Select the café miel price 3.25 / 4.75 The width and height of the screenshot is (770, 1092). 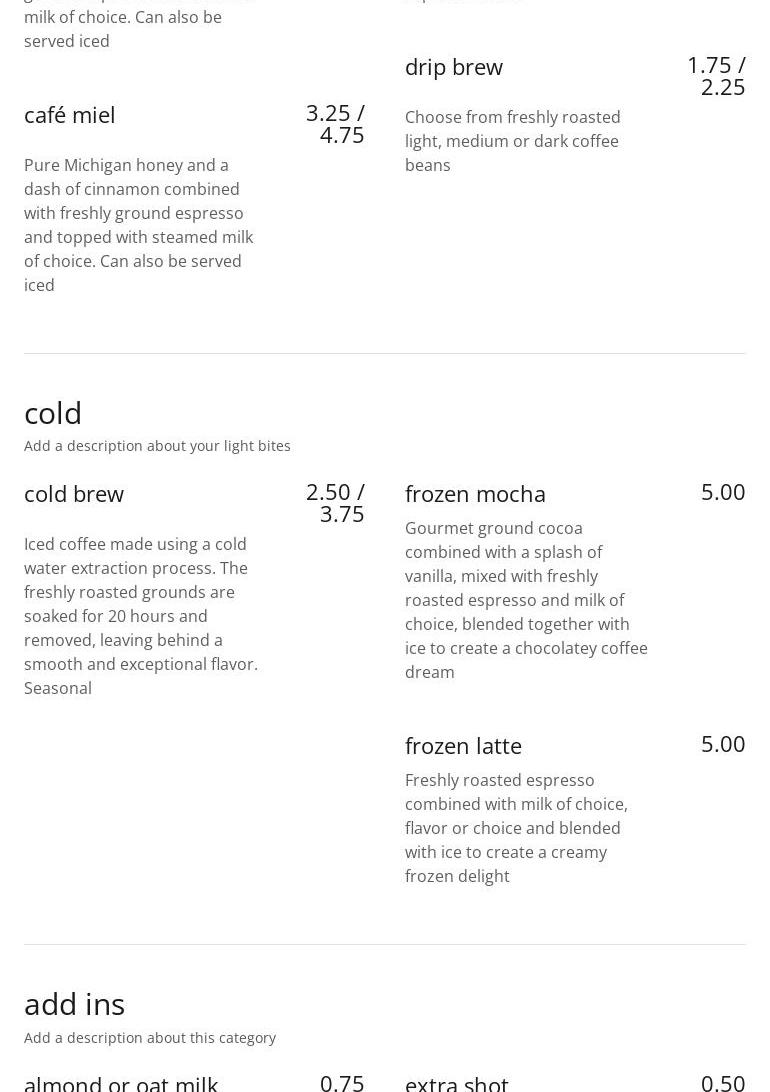(x=335, y=123)
